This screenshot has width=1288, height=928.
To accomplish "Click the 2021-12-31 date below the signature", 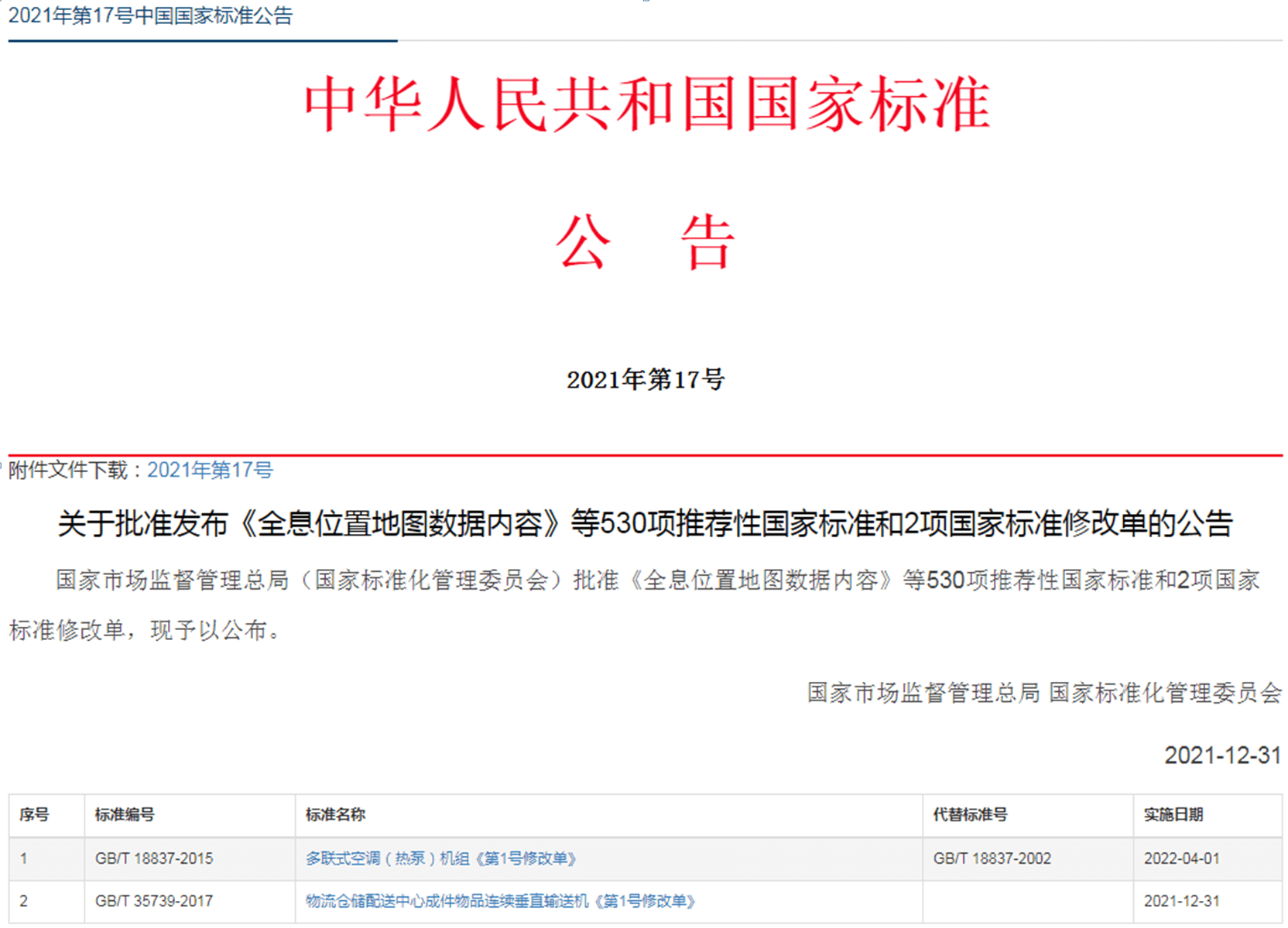I will 1222,755.
